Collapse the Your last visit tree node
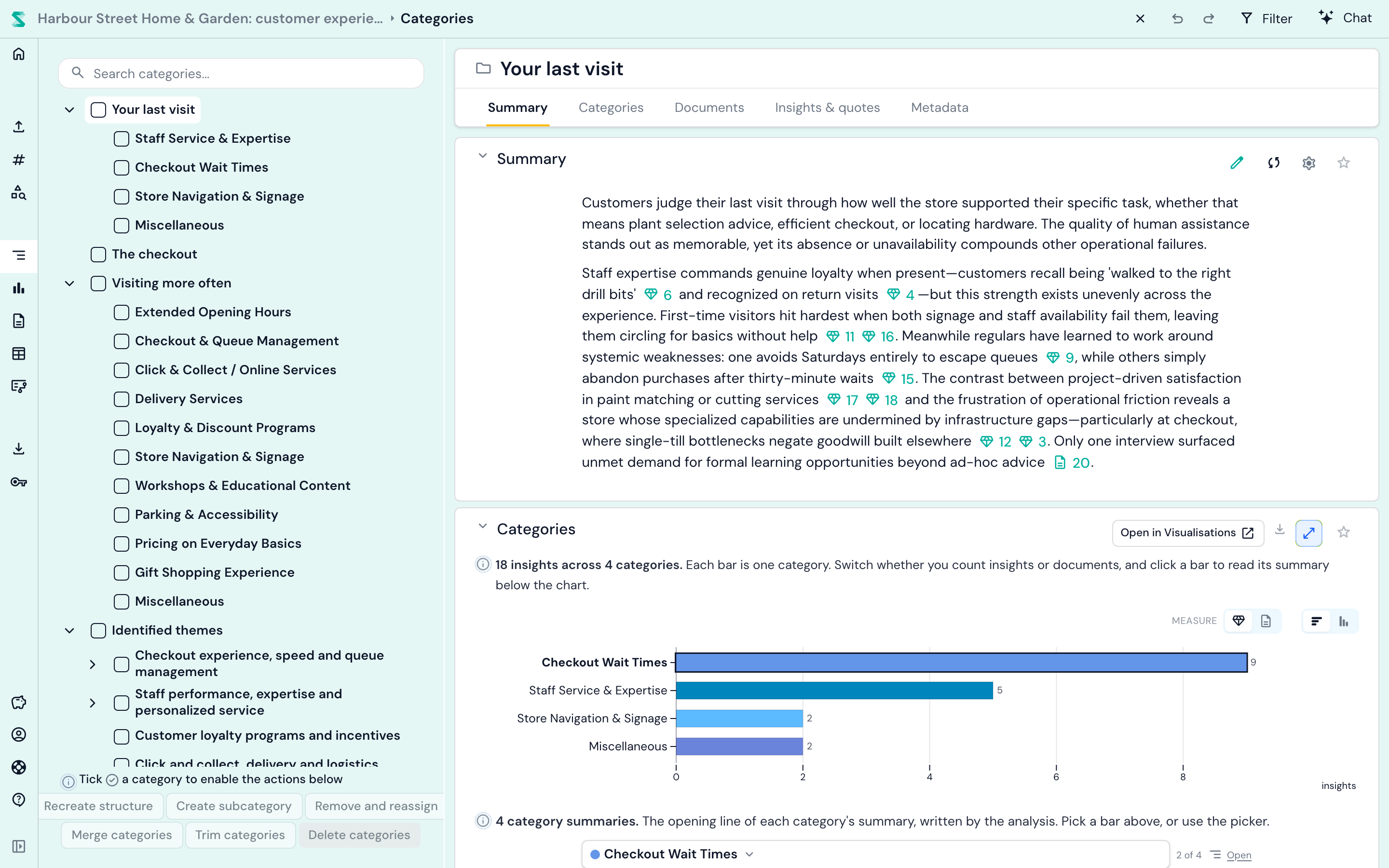Screen dimensions: 1389x868 69,109
